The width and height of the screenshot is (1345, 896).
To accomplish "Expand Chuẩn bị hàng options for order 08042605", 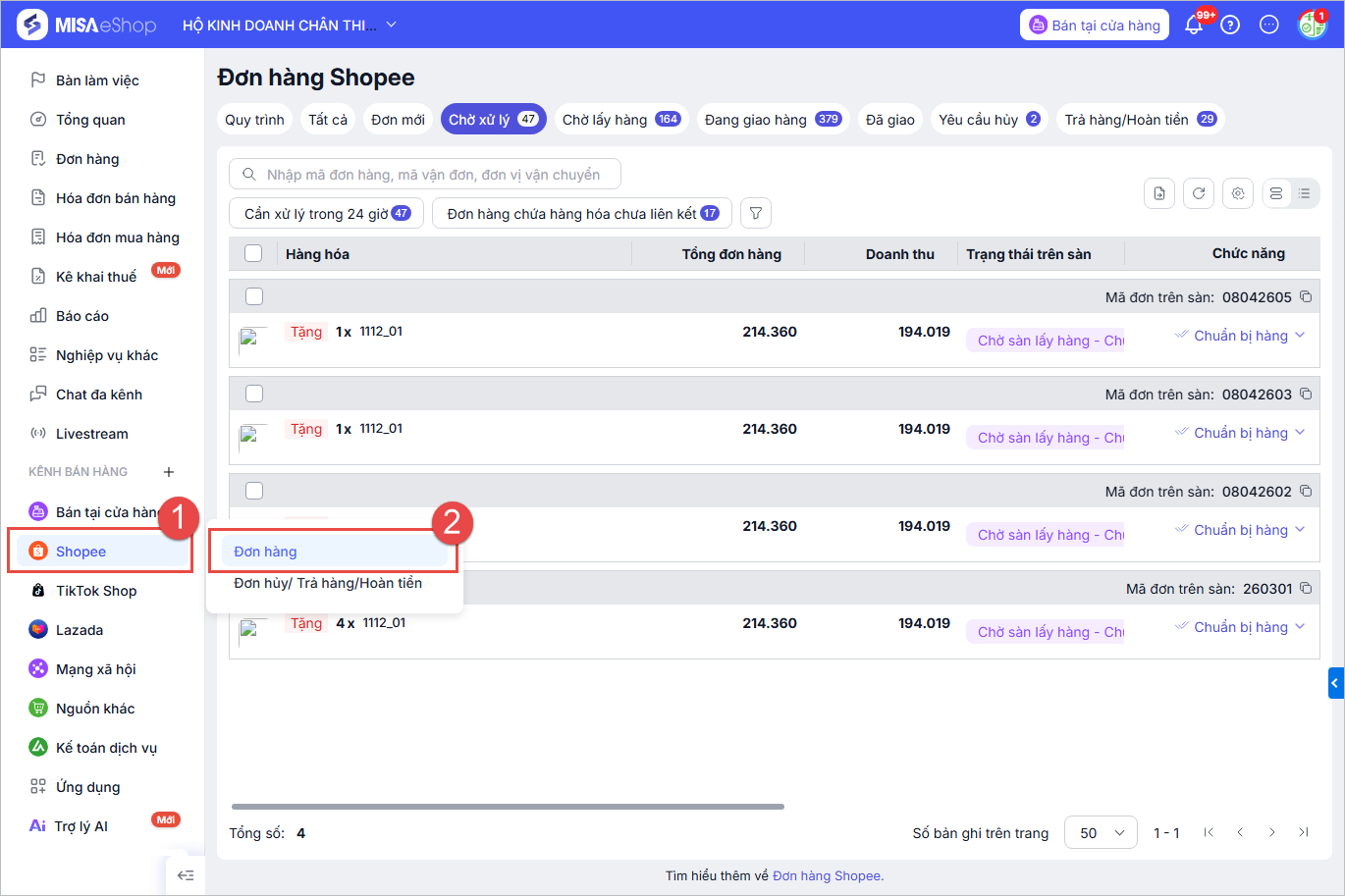I will pyautogui.click(x=1300, y=336).
